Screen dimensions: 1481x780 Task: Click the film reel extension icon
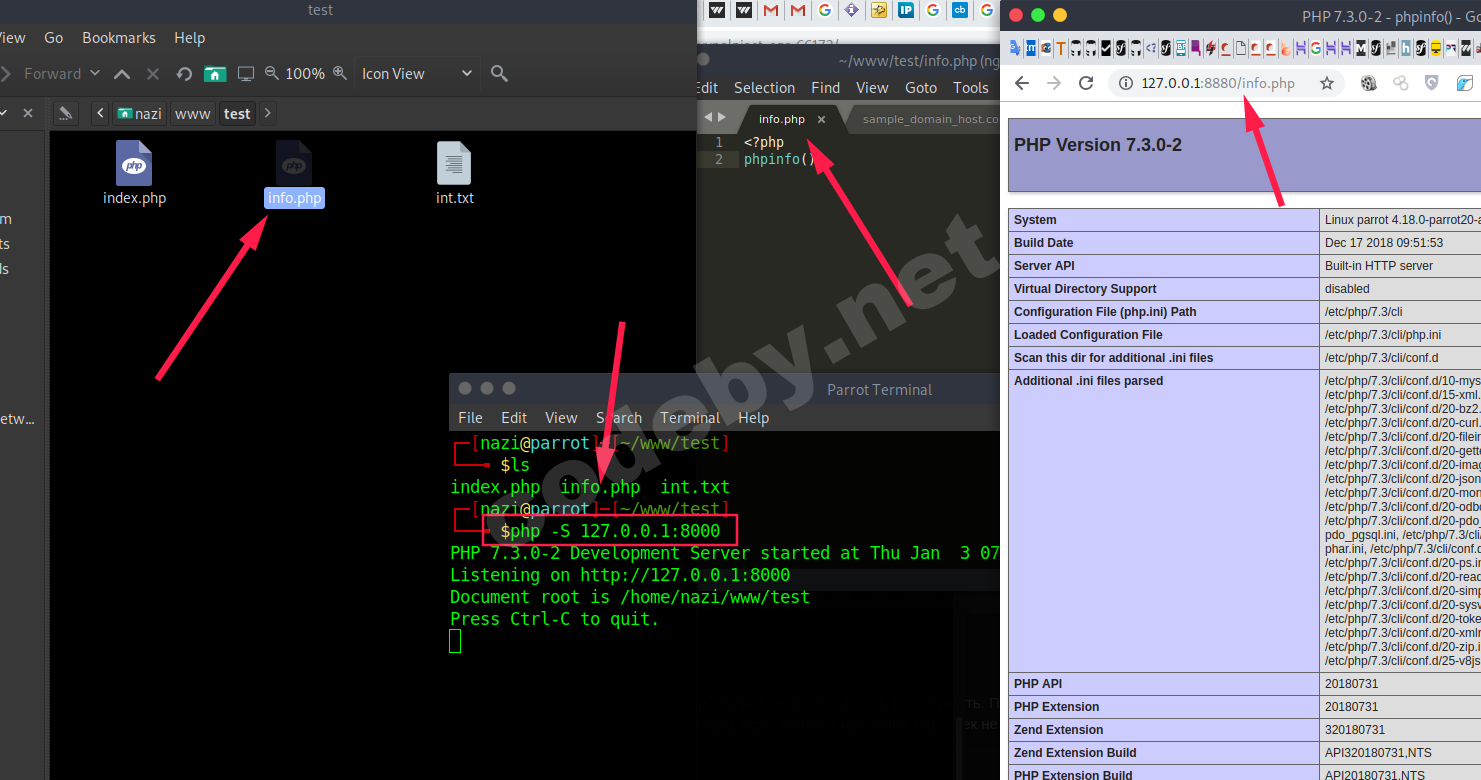[1369, 83]
